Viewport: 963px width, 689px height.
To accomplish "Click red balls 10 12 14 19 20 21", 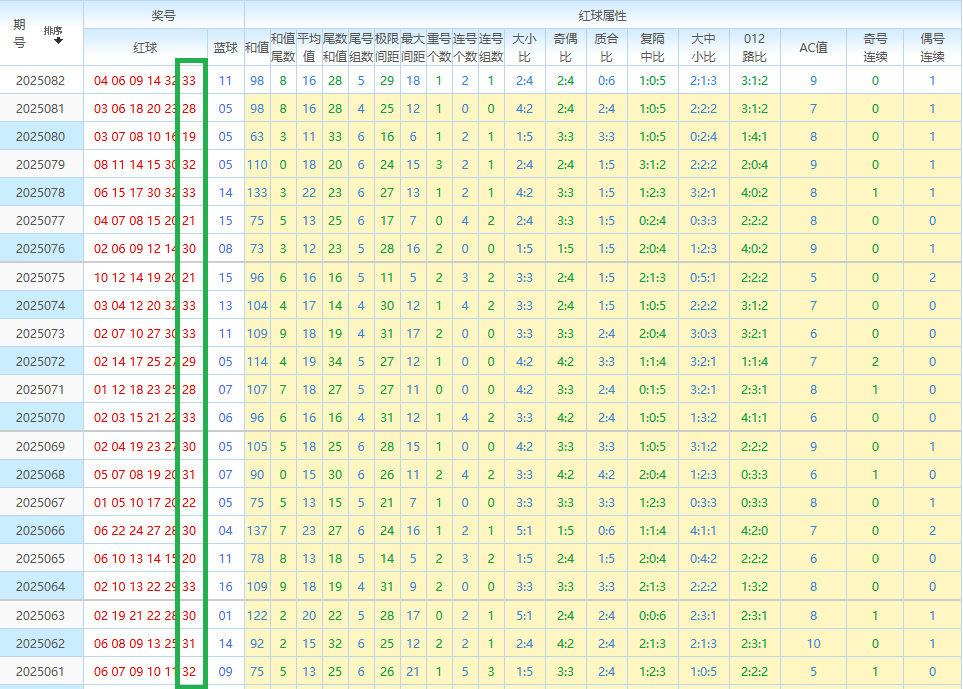I will click(145, 278).
